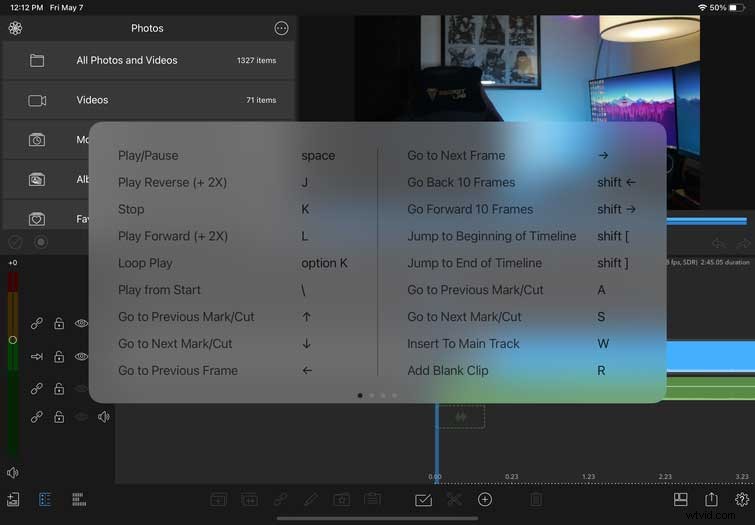Tap the share export icon
755x525 pixels.
click(711, 499)
